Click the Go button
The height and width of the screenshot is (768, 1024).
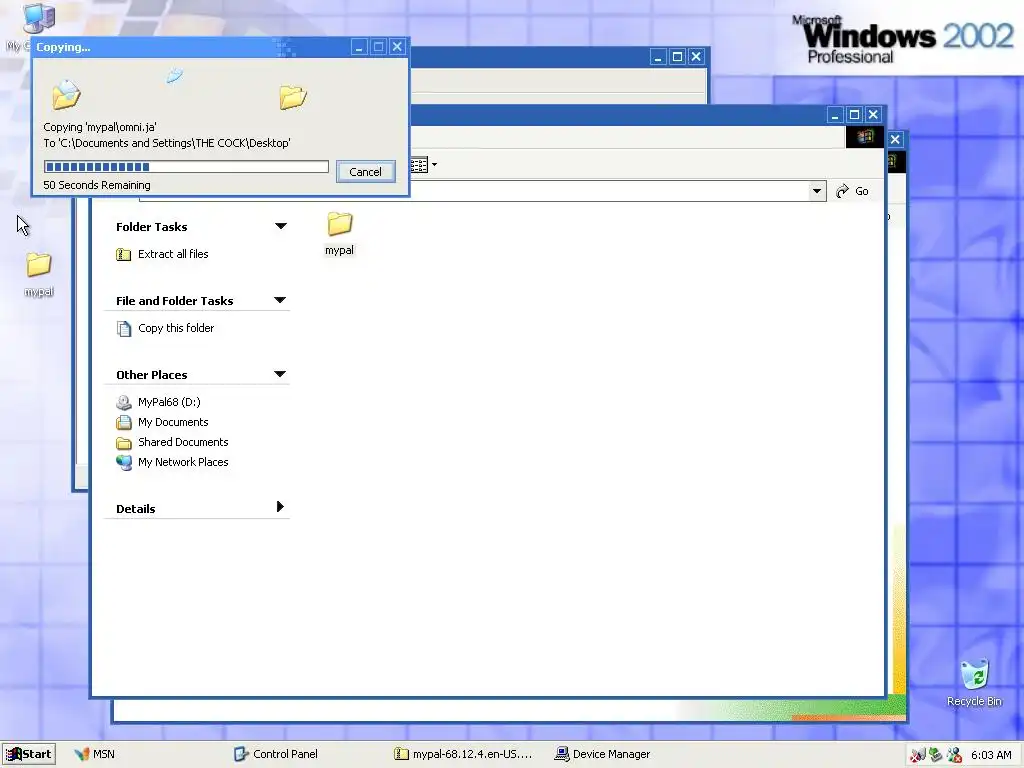coord(852,191)
